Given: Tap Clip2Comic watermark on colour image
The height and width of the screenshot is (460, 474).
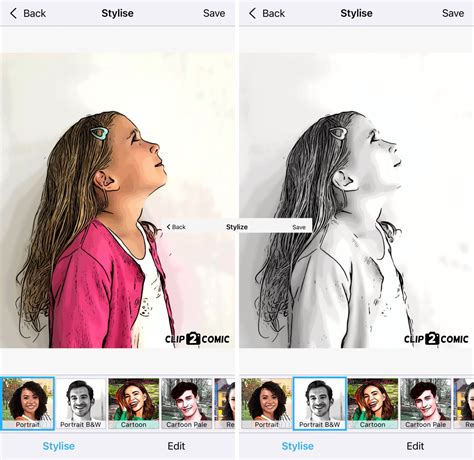Looking at the screenshot, I should (x=197, y=339).
